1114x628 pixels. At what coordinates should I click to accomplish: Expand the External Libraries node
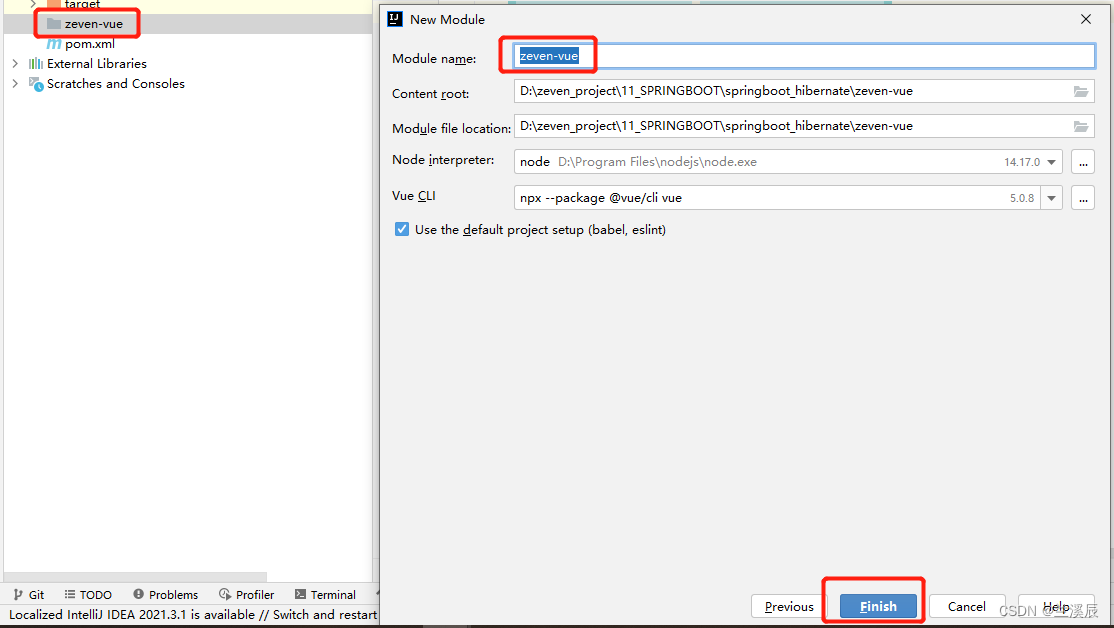coord(15,63)
